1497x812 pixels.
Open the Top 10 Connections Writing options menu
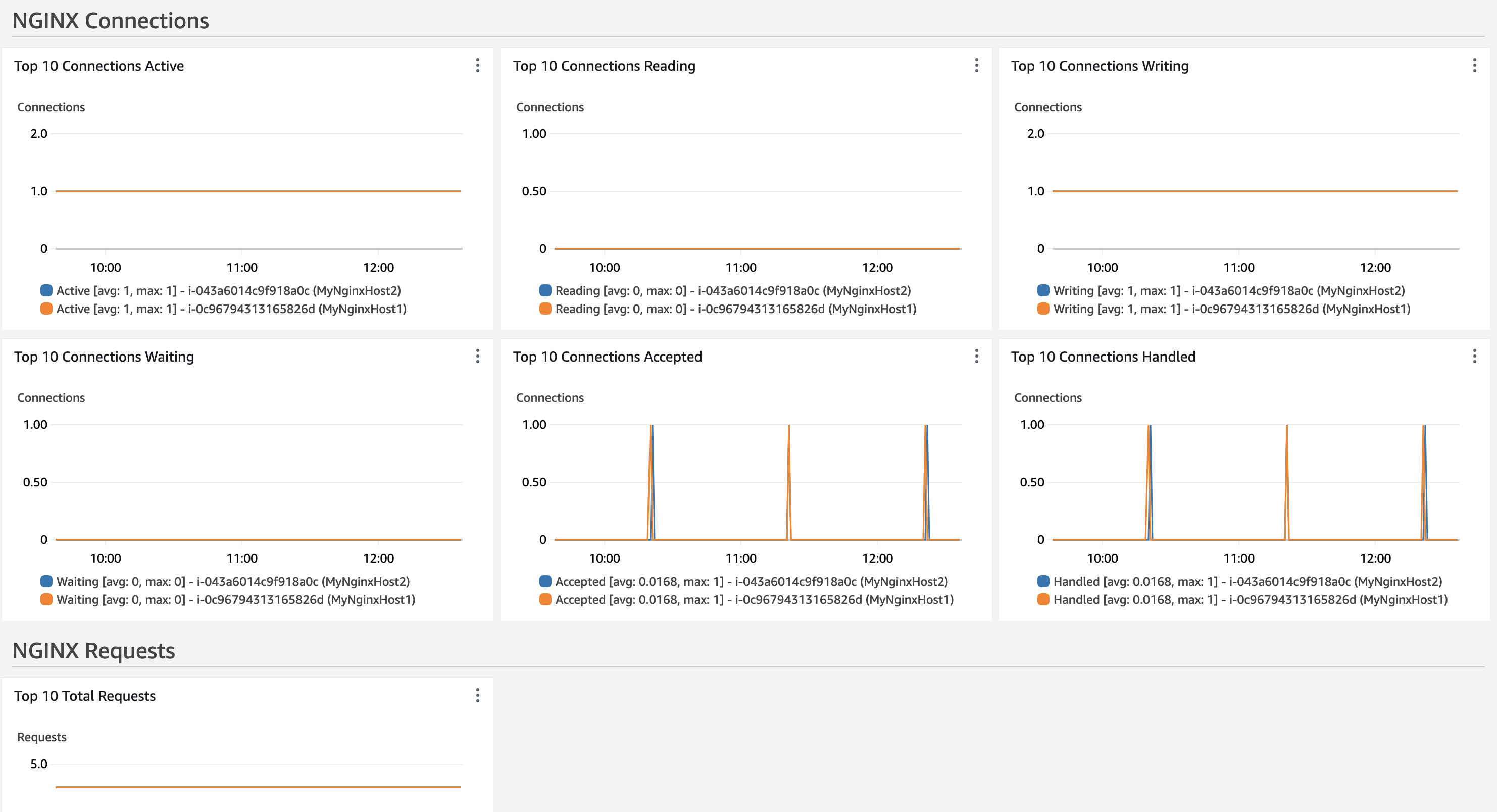pyautogui.click(x=1474, y=66)
